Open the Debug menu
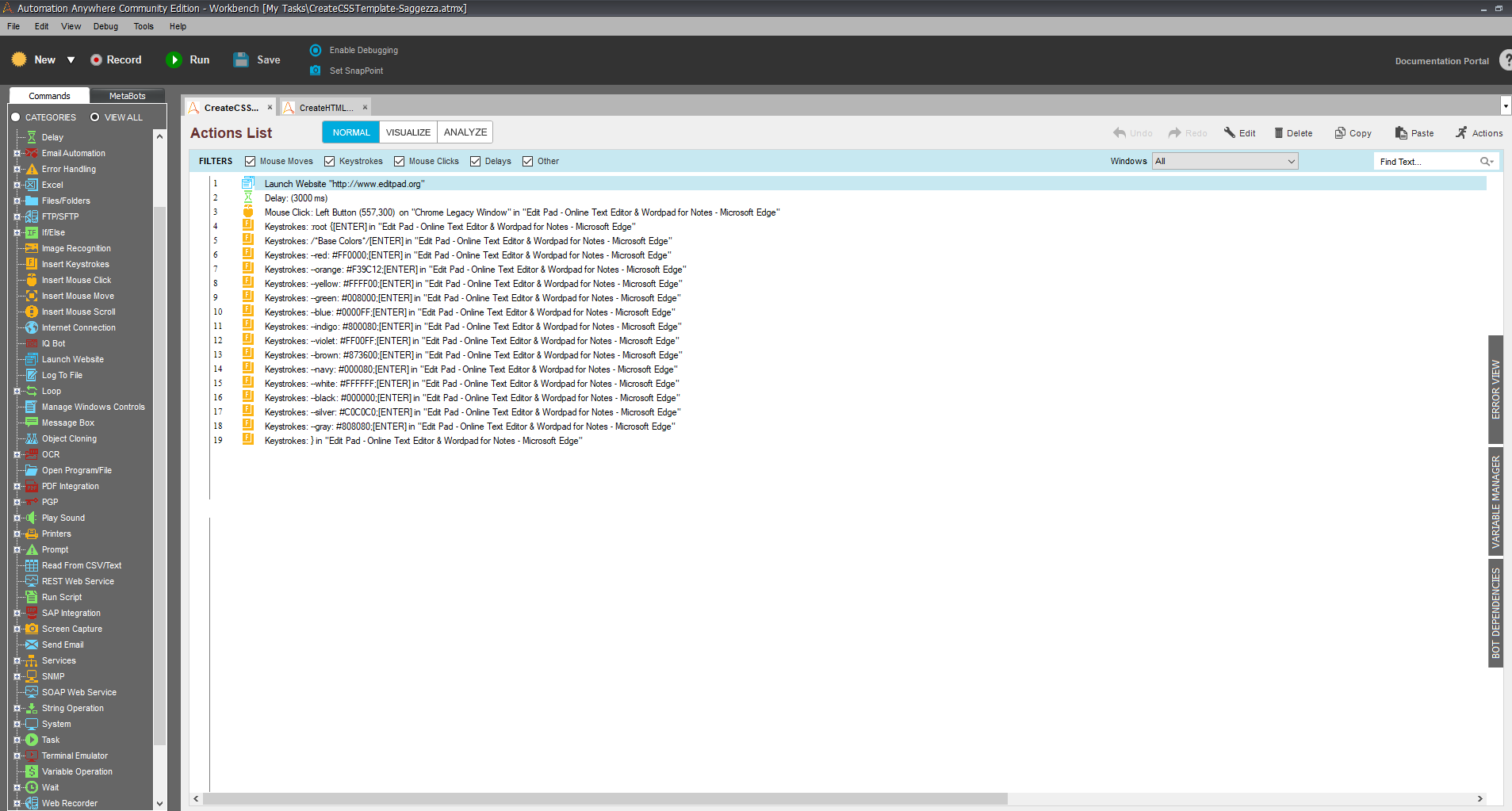This screenshot has height=811, width=1512. 105,26
